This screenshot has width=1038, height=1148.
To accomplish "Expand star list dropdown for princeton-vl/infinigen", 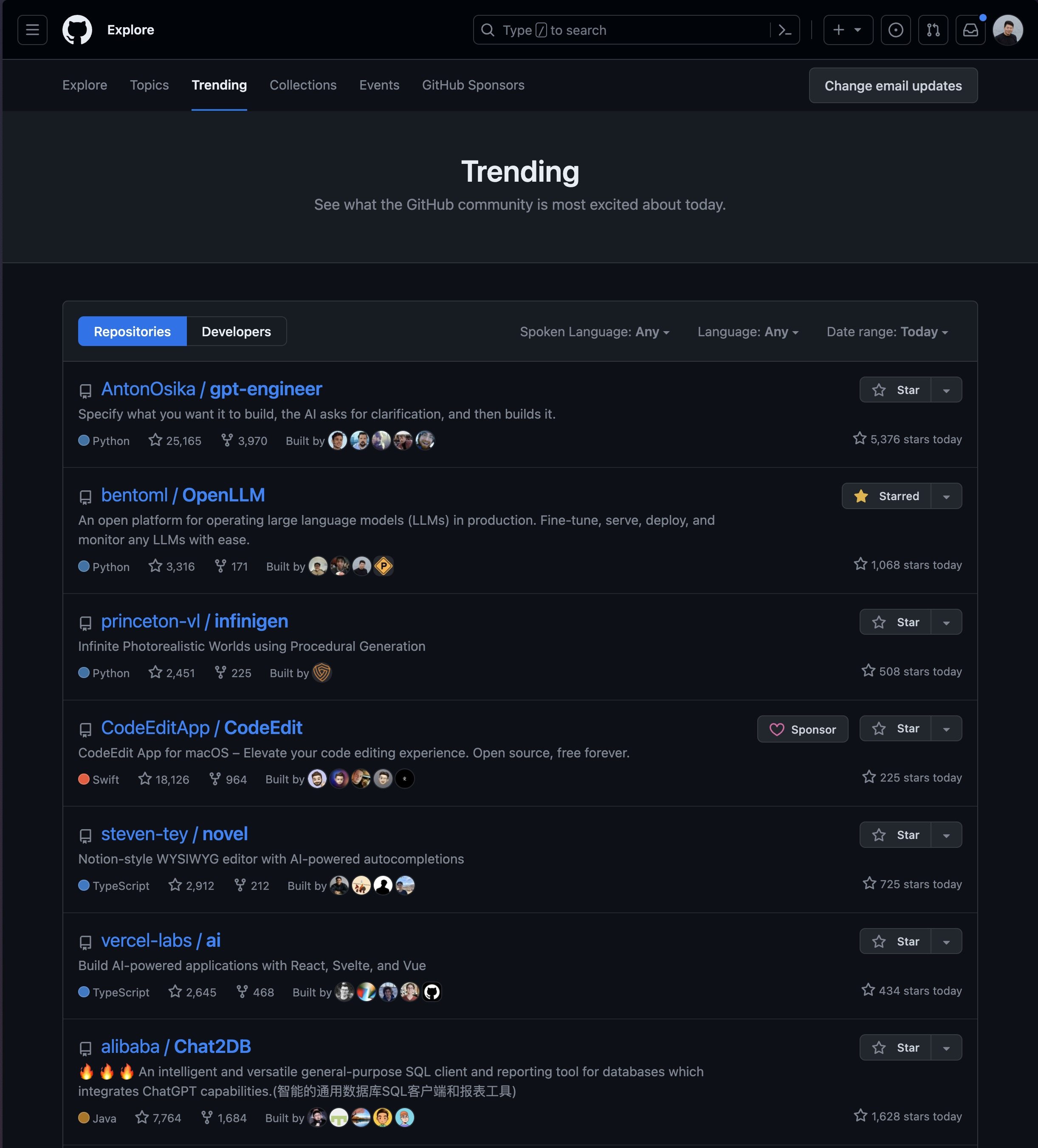I will click(946, 622).
